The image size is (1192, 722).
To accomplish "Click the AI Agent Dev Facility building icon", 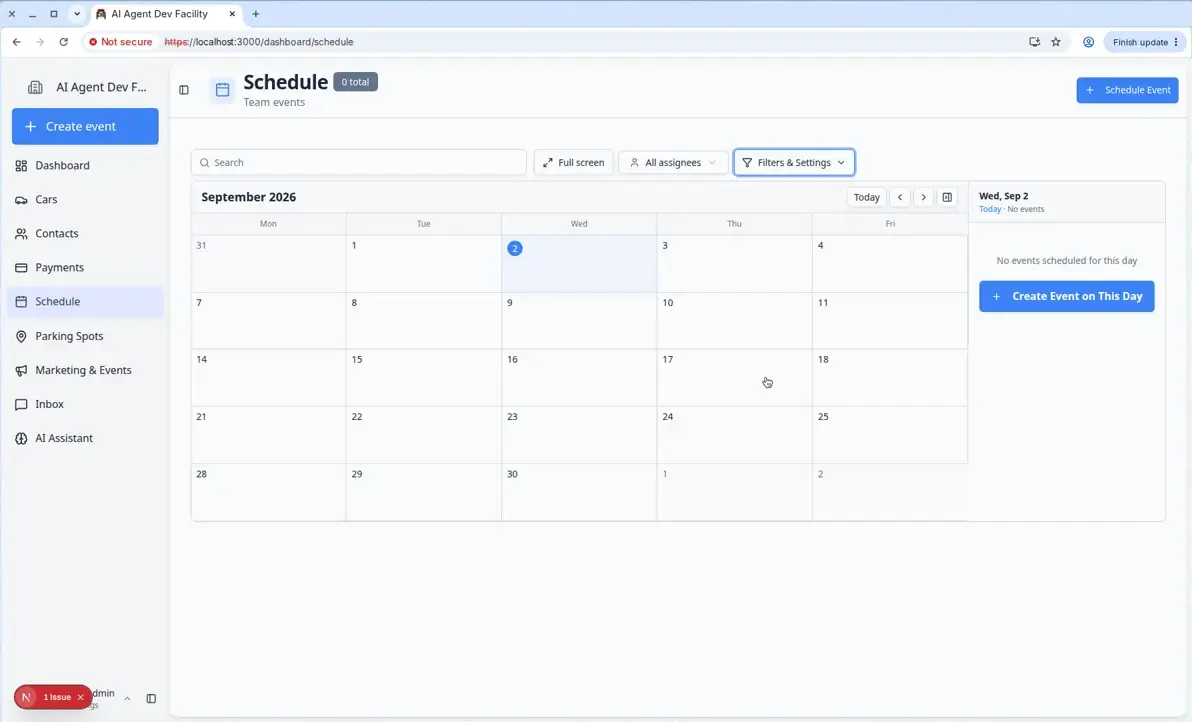I will [35, 87].
